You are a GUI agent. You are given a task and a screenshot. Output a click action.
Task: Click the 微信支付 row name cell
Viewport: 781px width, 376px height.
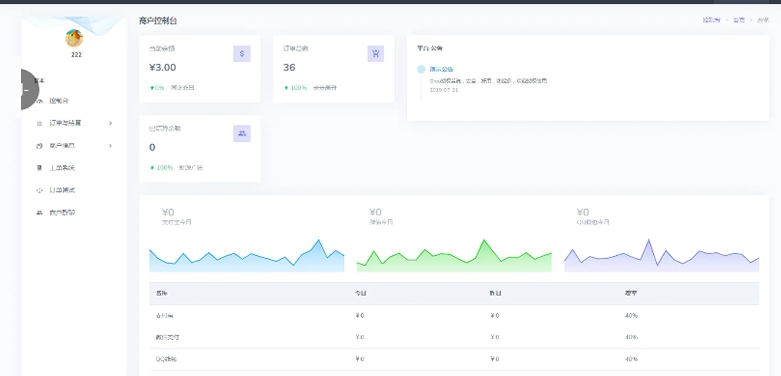[x=167, y=337]
